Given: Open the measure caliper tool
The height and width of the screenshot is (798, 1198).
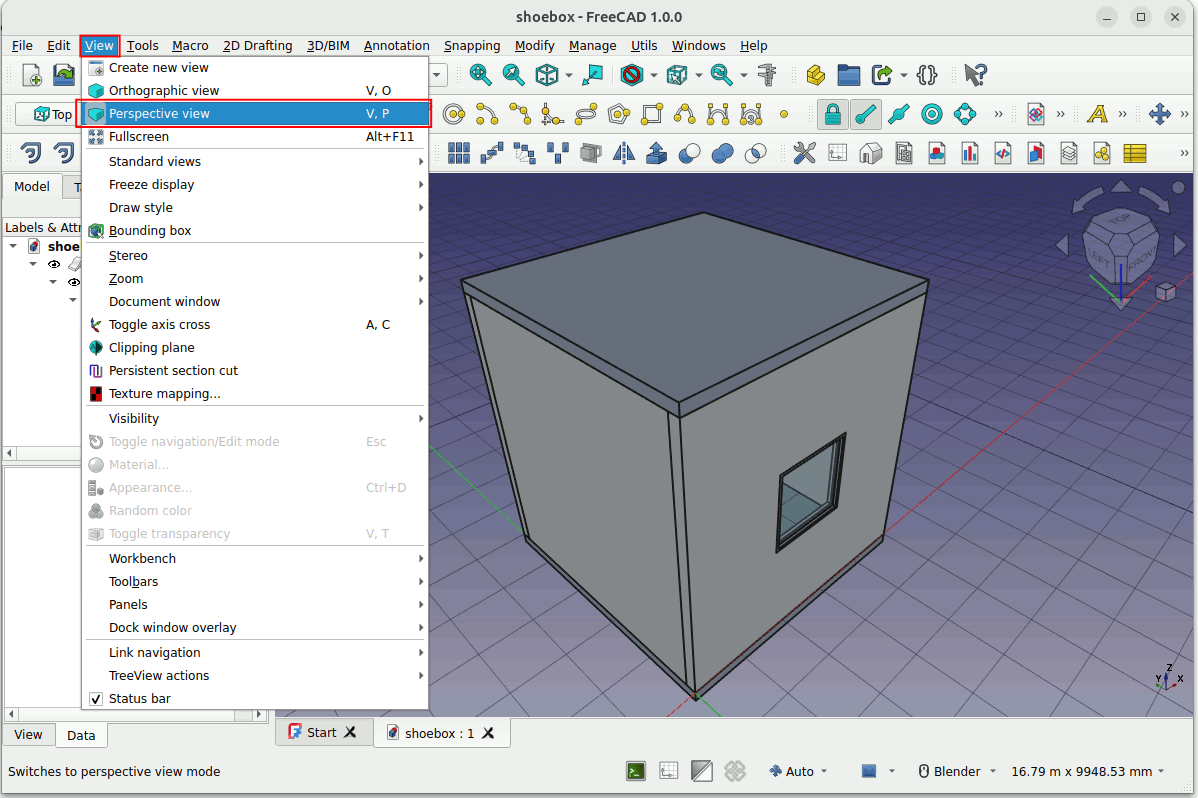Looking at the screenshot, I should click(x=768, y=74).
